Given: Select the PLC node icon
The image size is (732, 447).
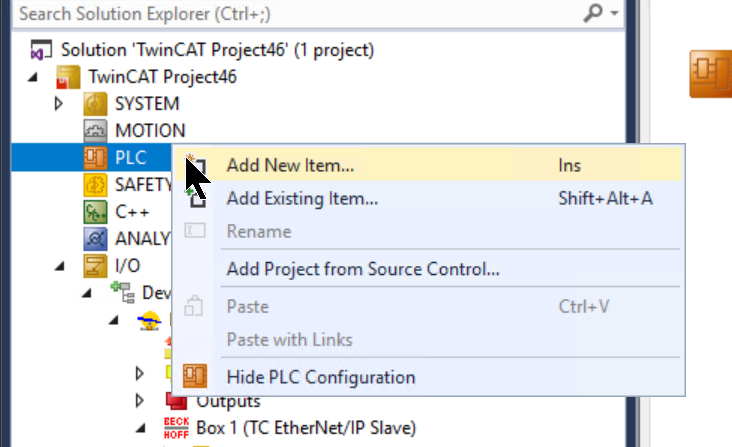Looking at the screenshot, I should [95, 158].
